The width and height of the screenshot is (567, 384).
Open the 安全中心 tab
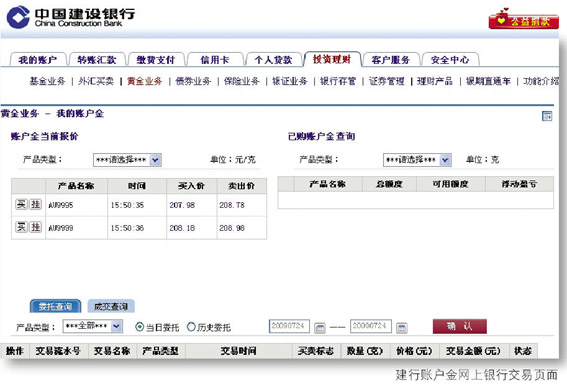[450, 60]
